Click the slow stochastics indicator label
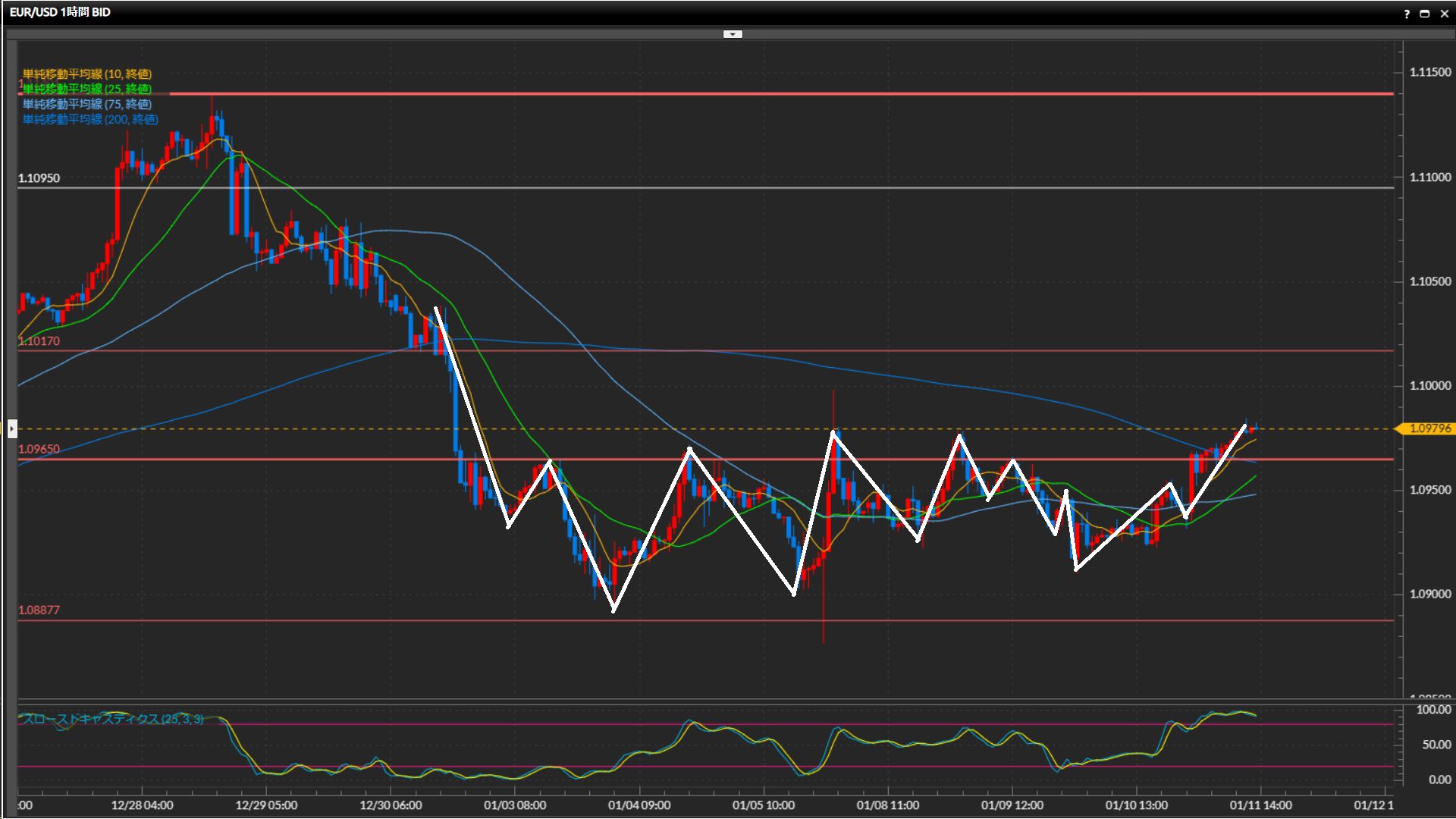This screenshot has height=819, width=1456. [x=112, y=719]
